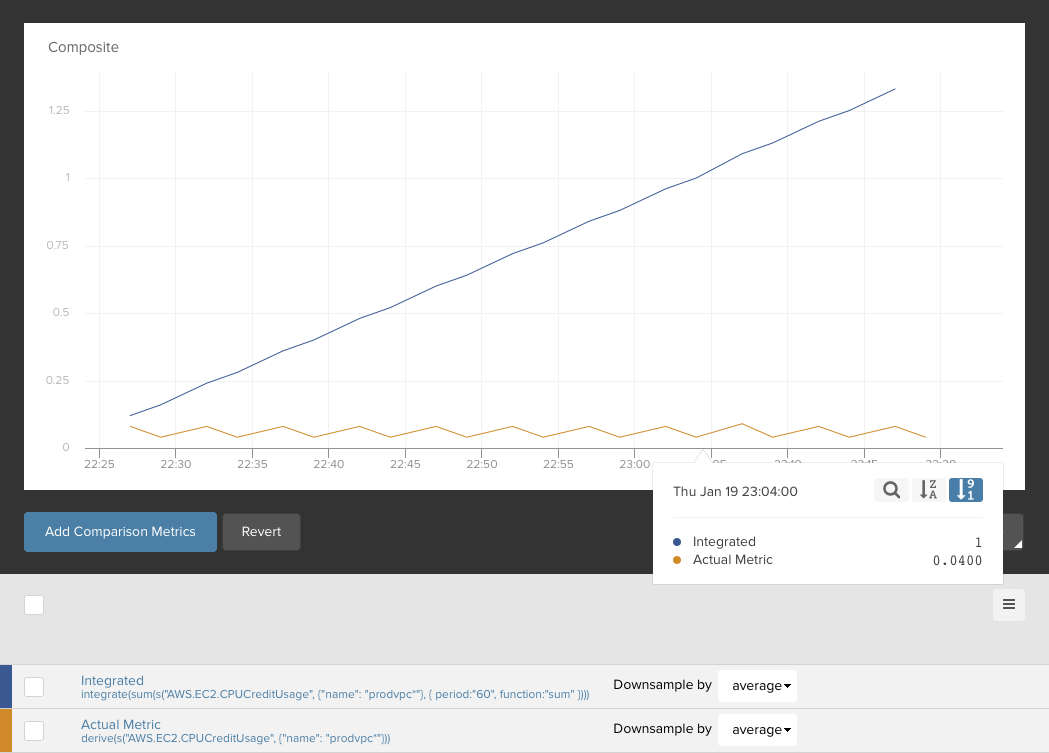This screenshot has height=753, width=1049.
Task: Click the derive(s(...)) expression text
Action: click(x=235, y=738)
